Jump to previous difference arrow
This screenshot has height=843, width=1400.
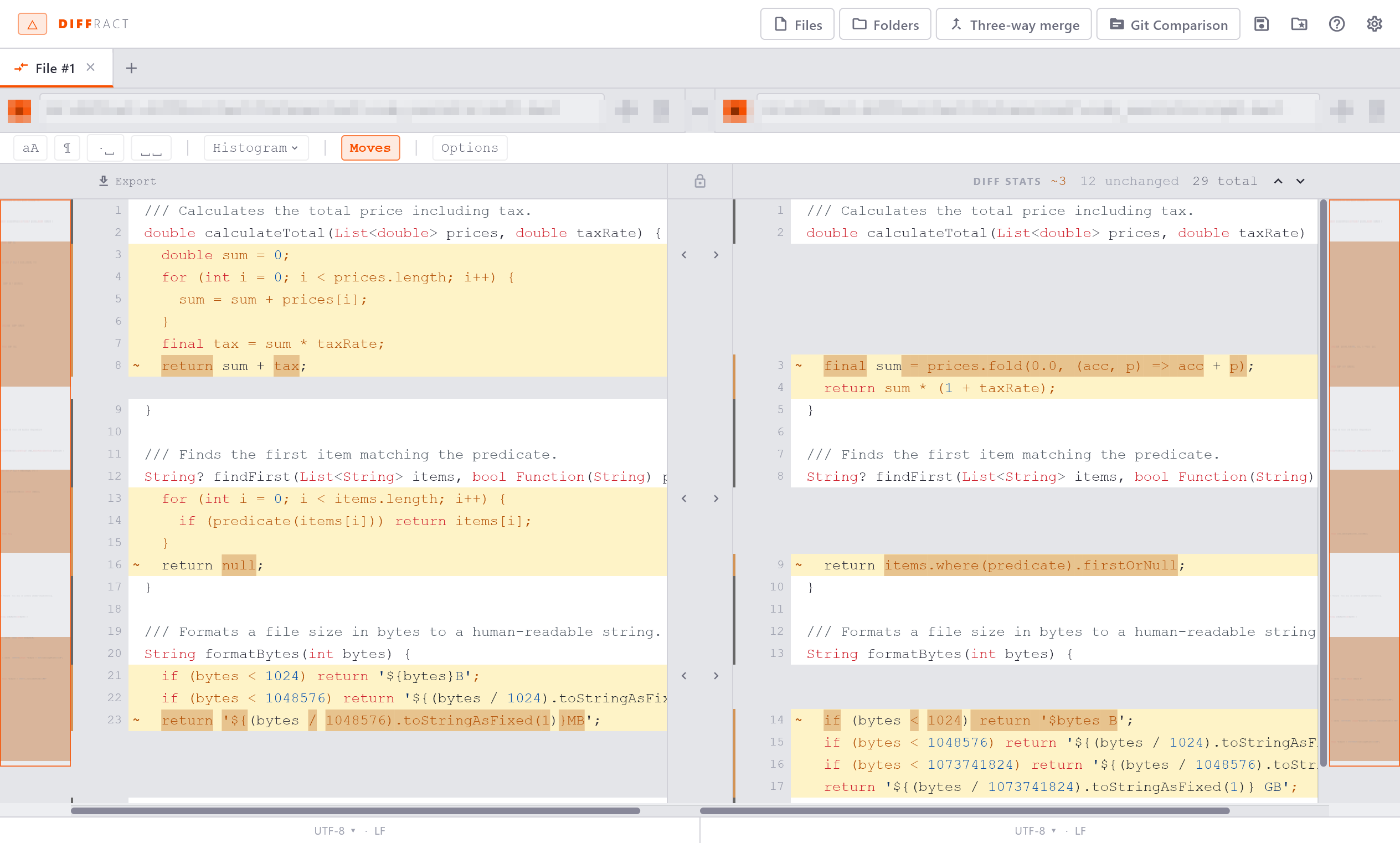coord(1278,181)
